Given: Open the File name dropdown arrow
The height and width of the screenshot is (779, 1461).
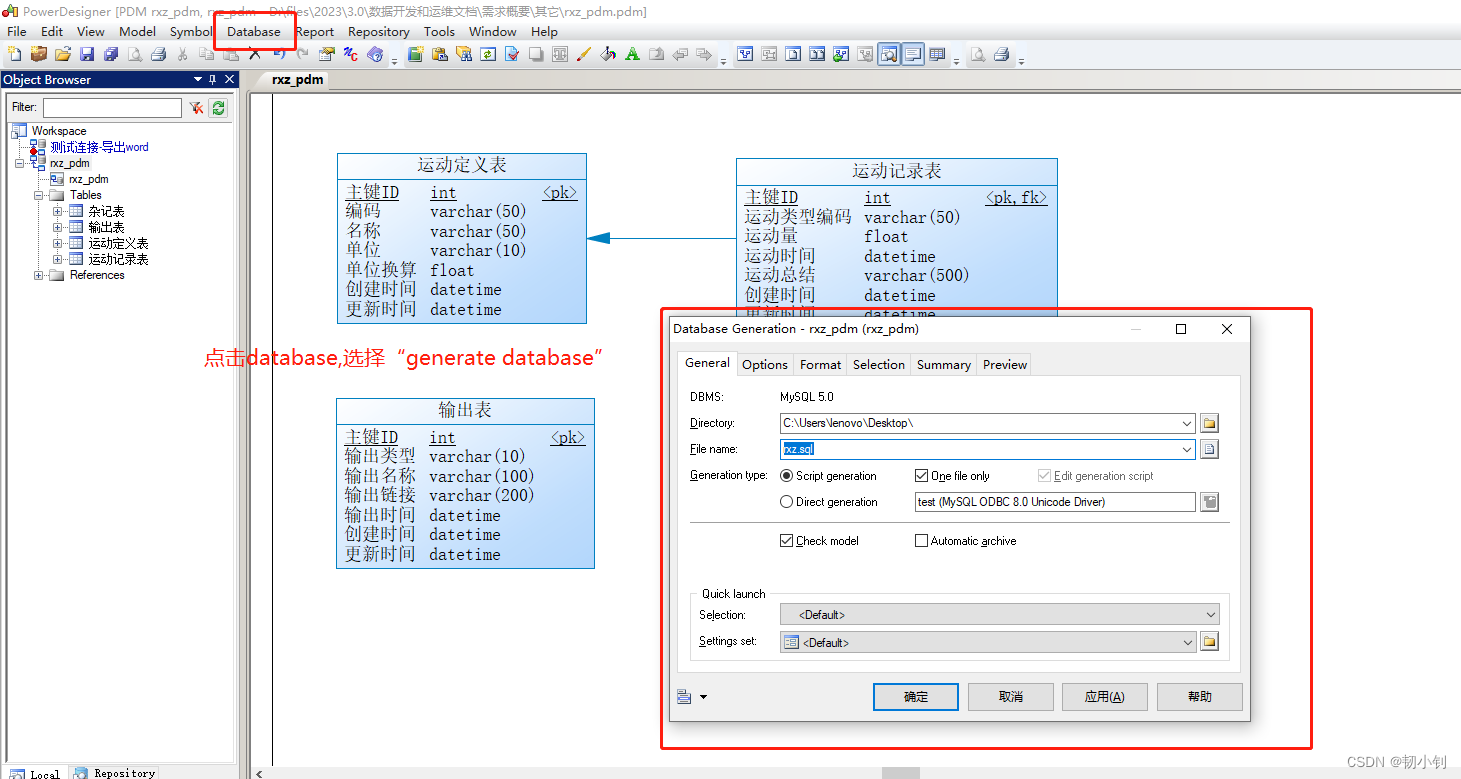Looking at the screenshot, I should 1187,449.
